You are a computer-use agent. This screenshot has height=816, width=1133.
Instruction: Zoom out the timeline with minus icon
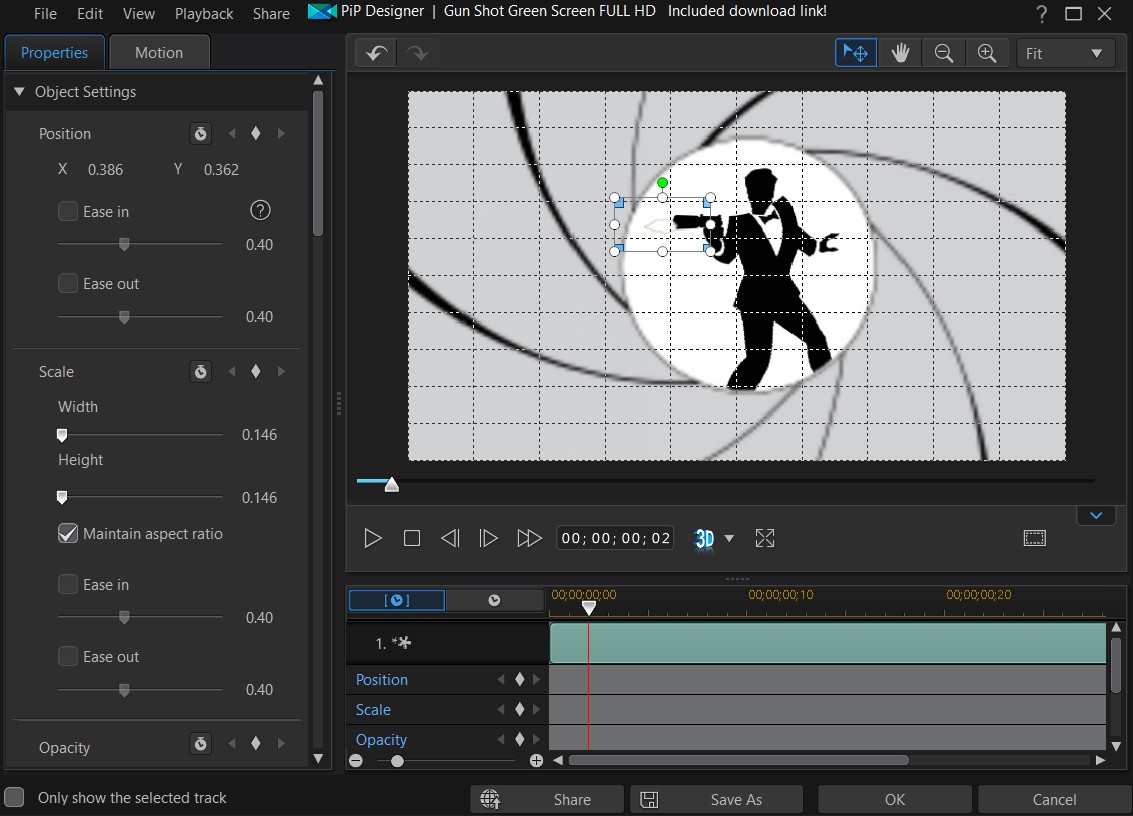point(356,760)
